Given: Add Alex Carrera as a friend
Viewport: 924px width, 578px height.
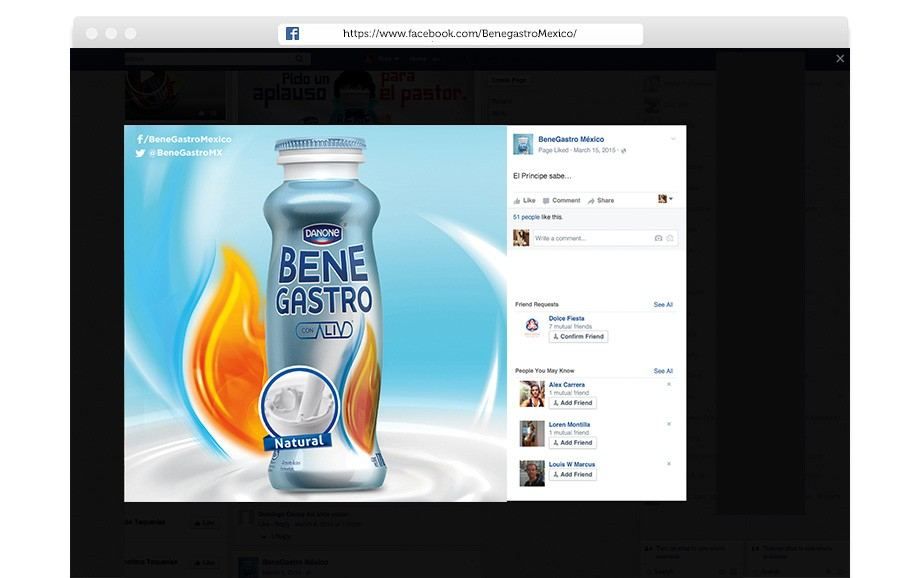Looking at the screenshot, I should click(x=573, y=403).
